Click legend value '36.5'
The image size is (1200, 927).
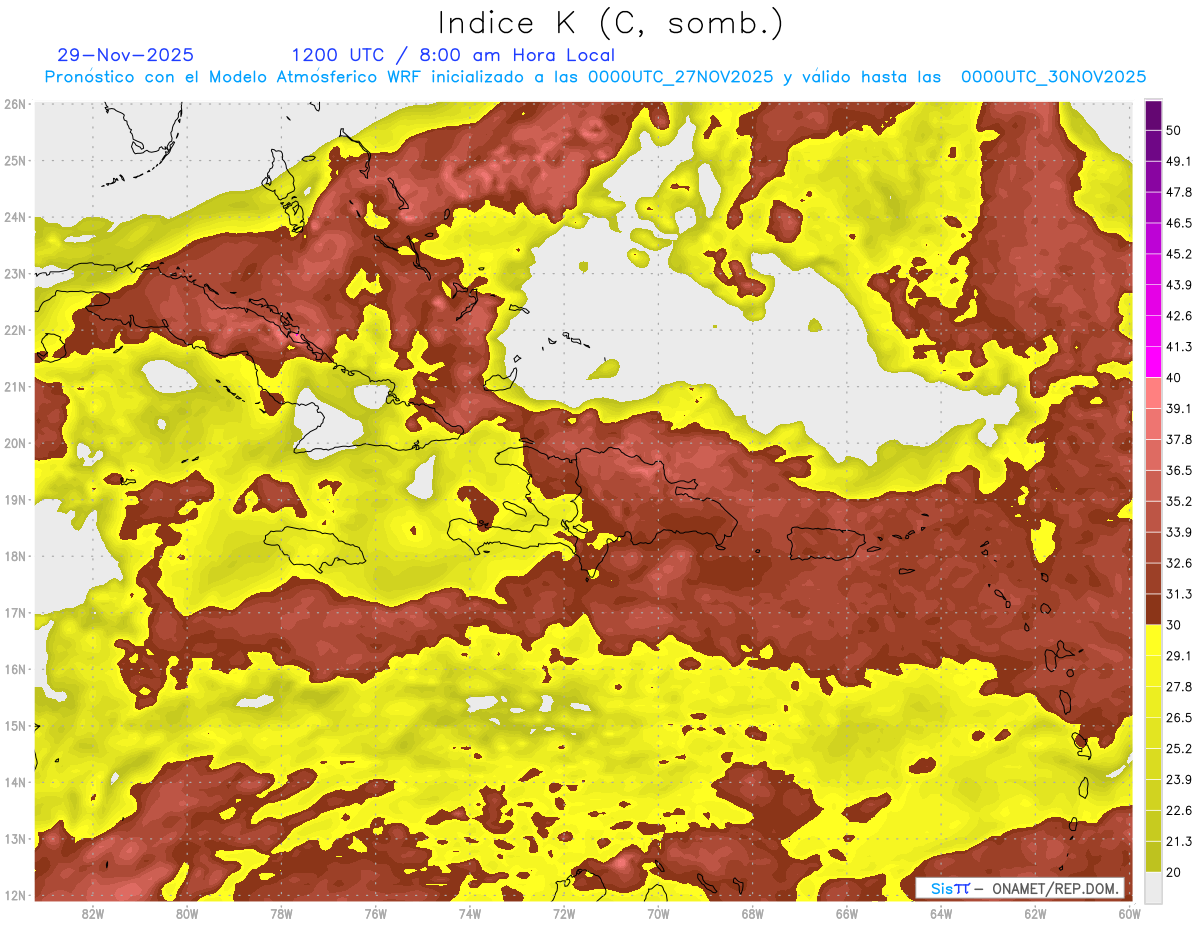[x=1178, y=470]
